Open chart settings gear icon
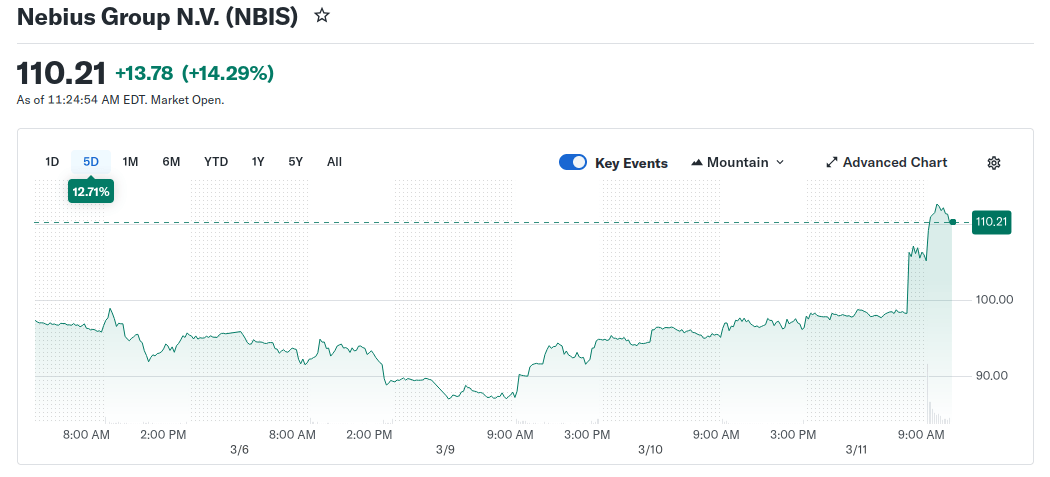The image size is (1050, 477). (993, 163)
